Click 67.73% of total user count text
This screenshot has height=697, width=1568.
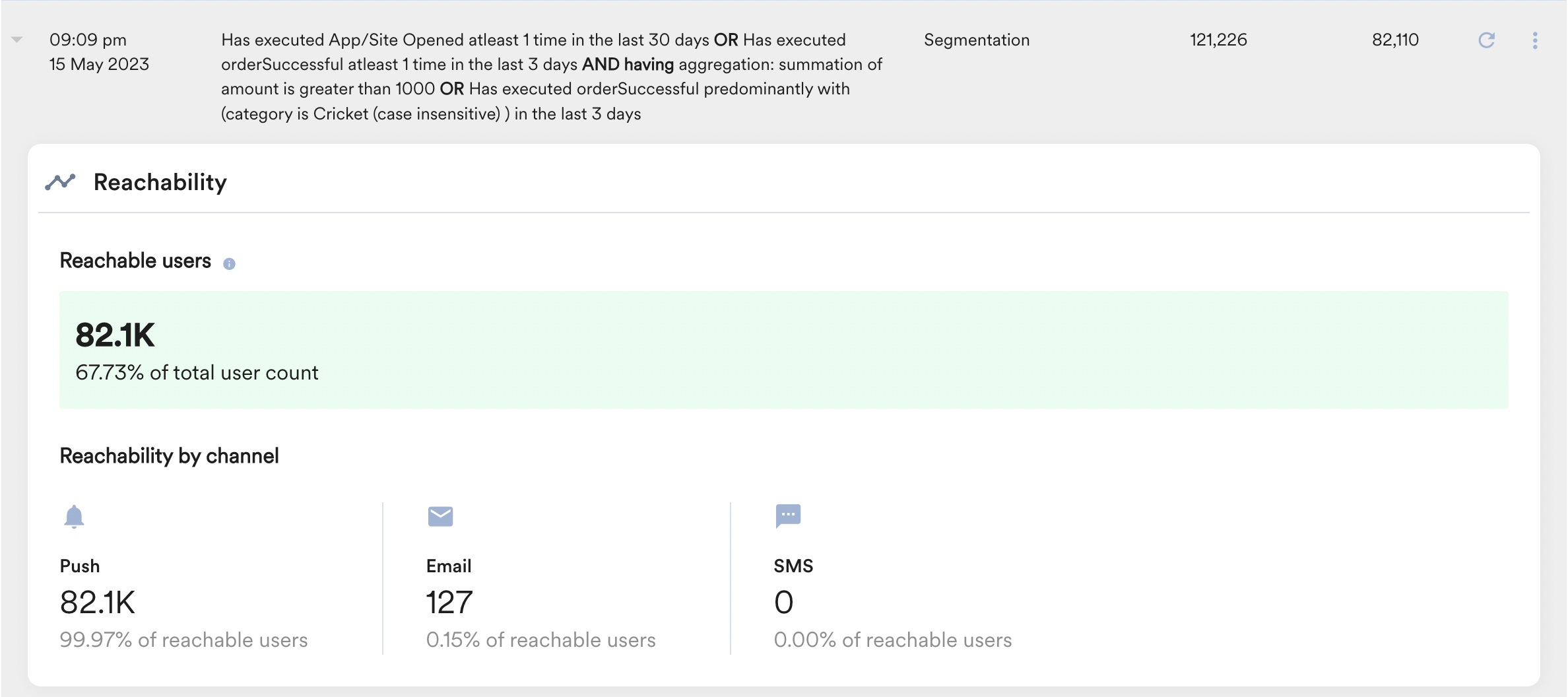pyautogui.click(x=197, y=373)
